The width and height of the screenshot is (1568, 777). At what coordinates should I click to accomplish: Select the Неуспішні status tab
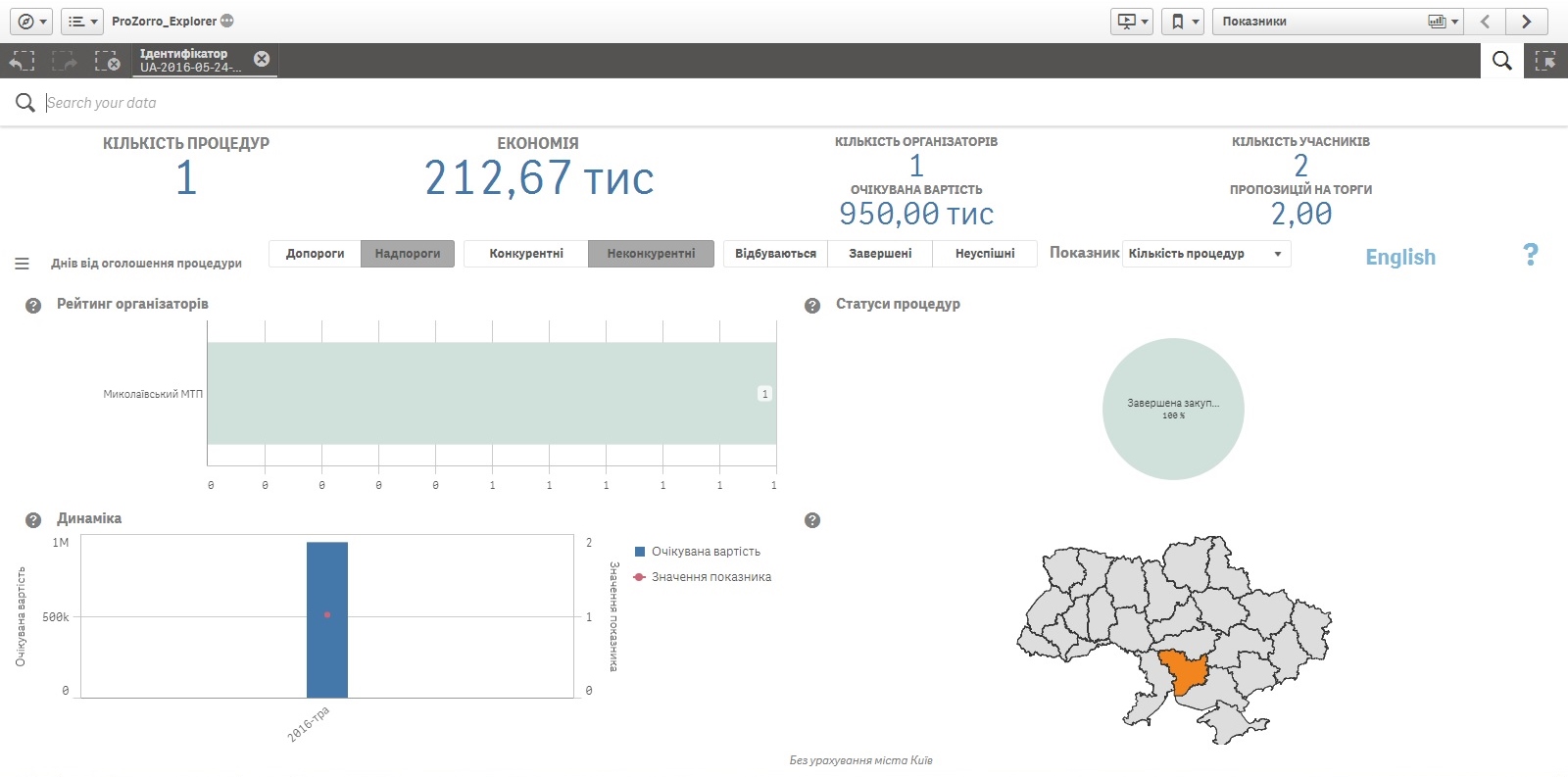(985, 254)
